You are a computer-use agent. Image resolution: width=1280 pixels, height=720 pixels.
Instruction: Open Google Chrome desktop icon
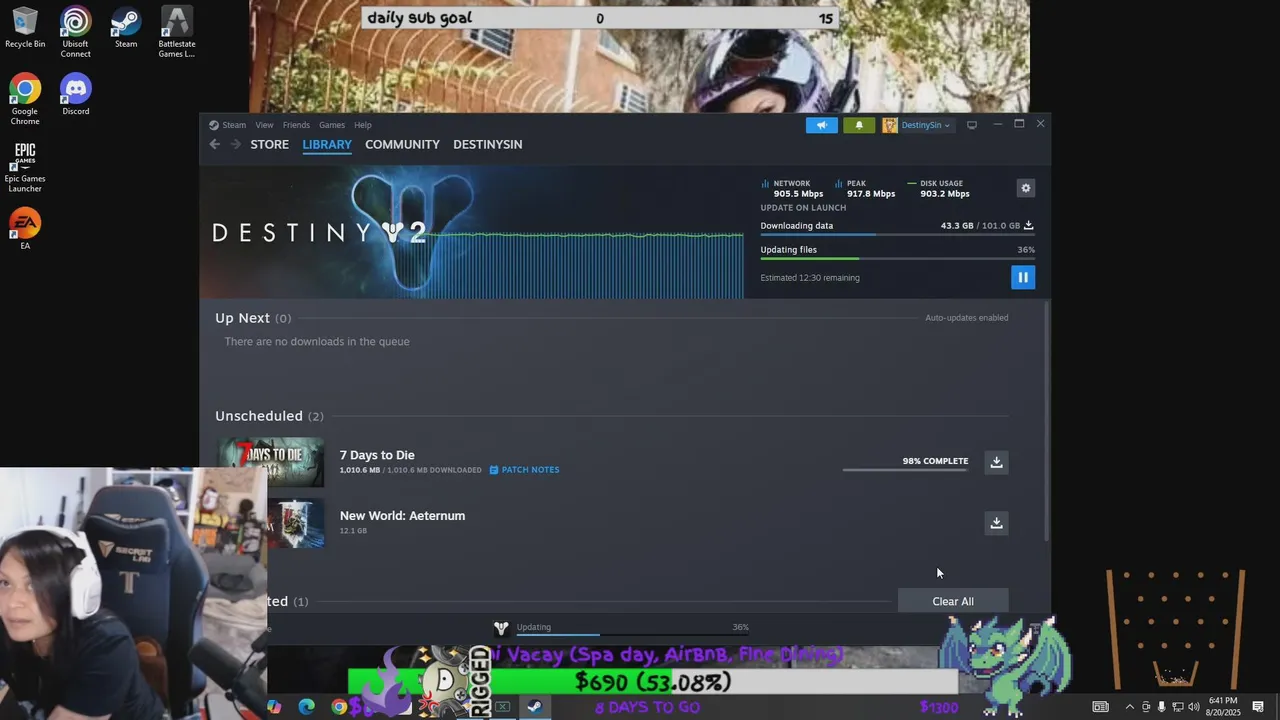tap(25, 99)
